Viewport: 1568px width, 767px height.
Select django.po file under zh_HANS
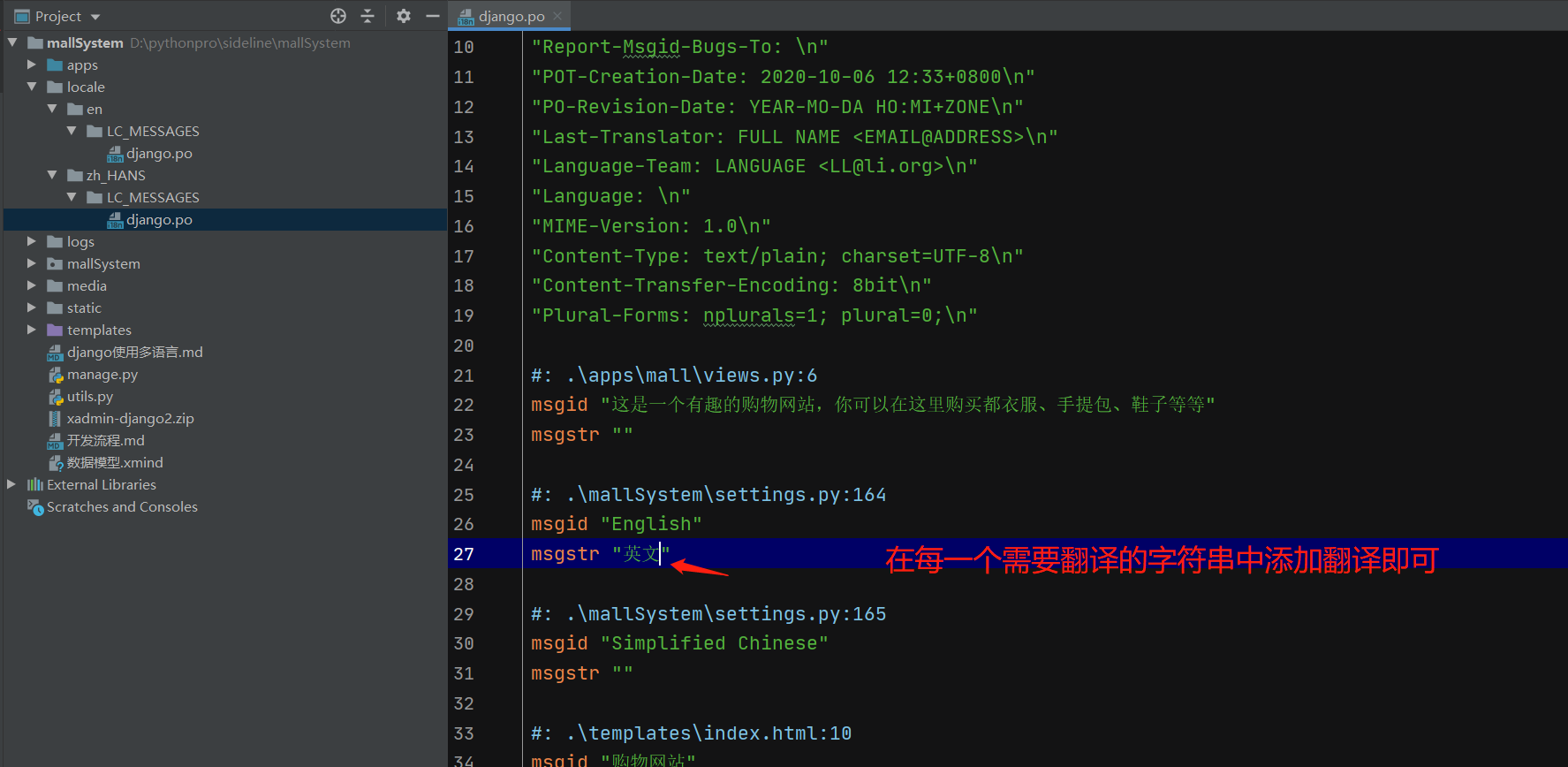tap(159, 219)
